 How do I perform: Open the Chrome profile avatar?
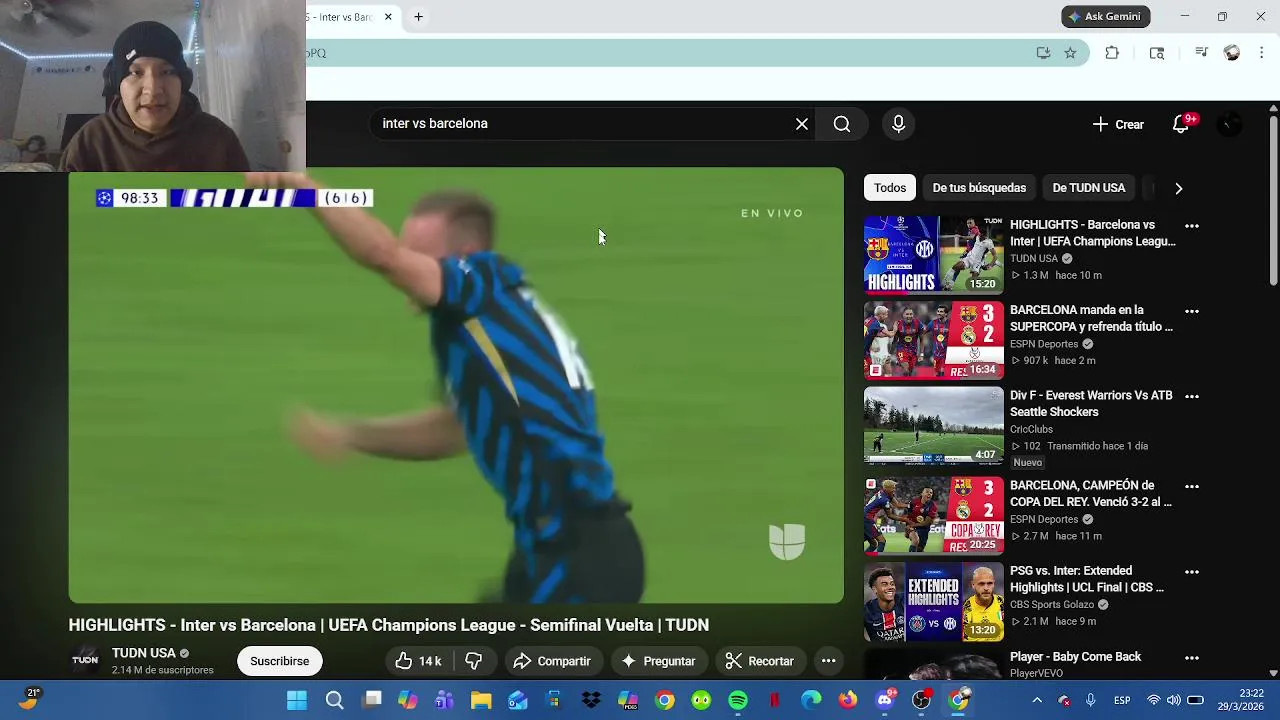coord(1232,53)
